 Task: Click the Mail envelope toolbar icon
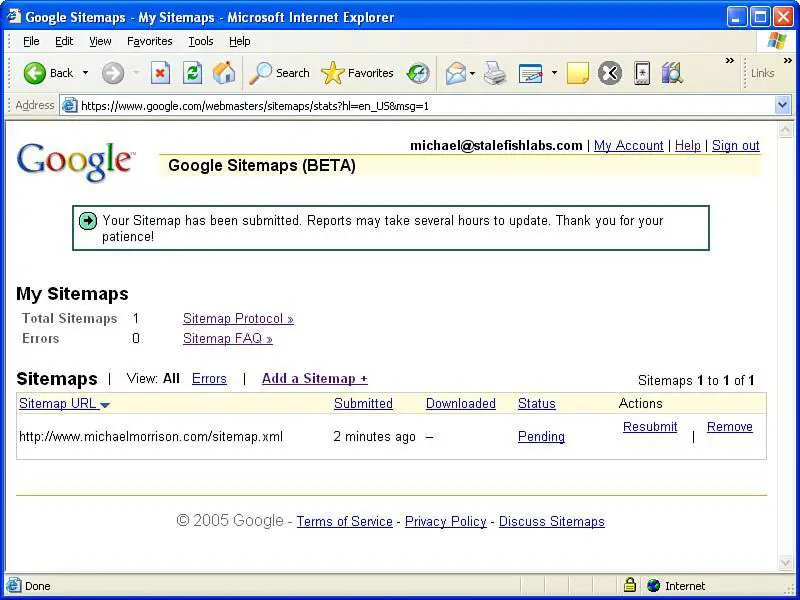coord(456,73)
